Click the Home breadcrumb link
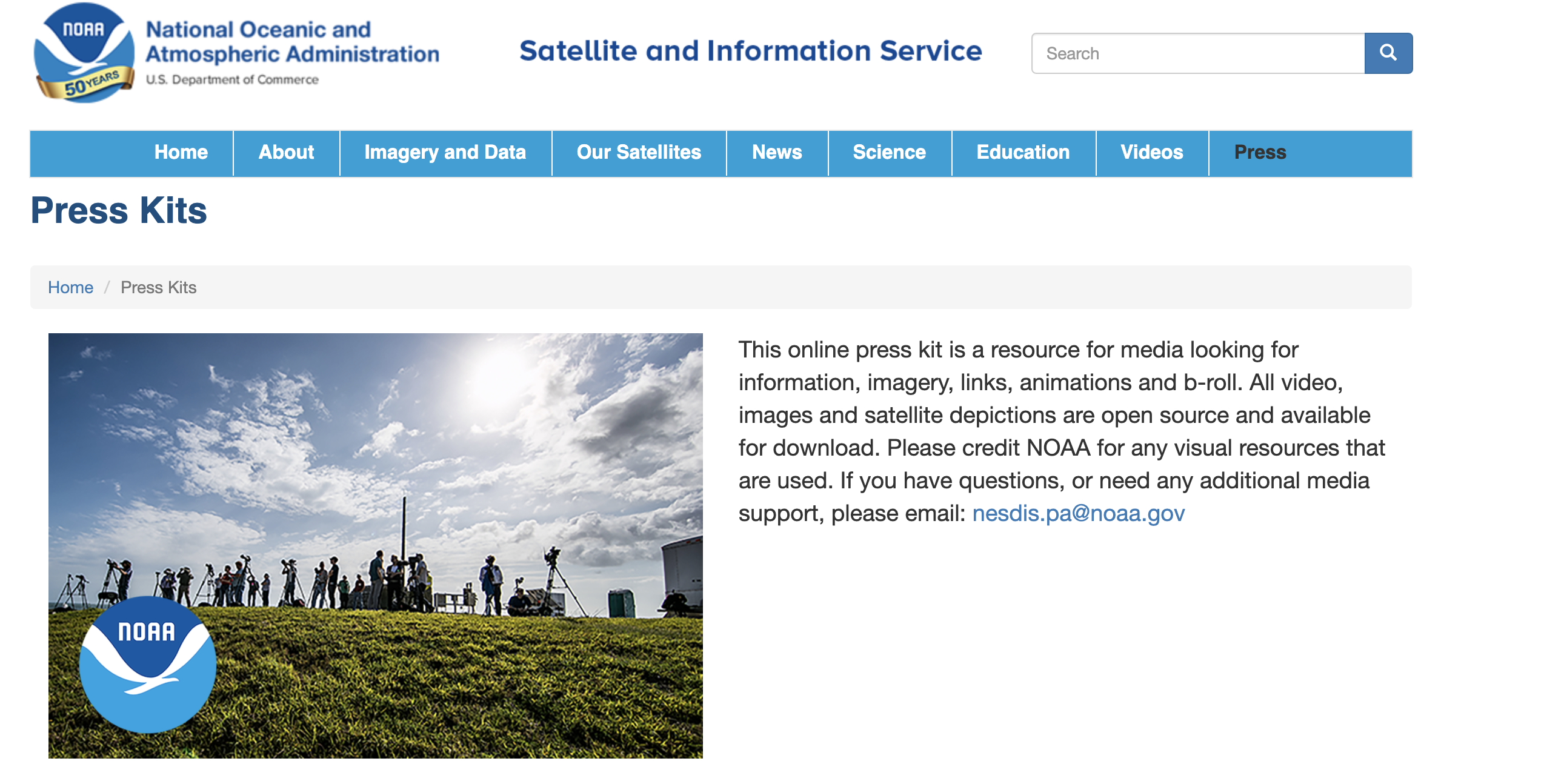The image size is (1561, 784). tap(71, 288)
